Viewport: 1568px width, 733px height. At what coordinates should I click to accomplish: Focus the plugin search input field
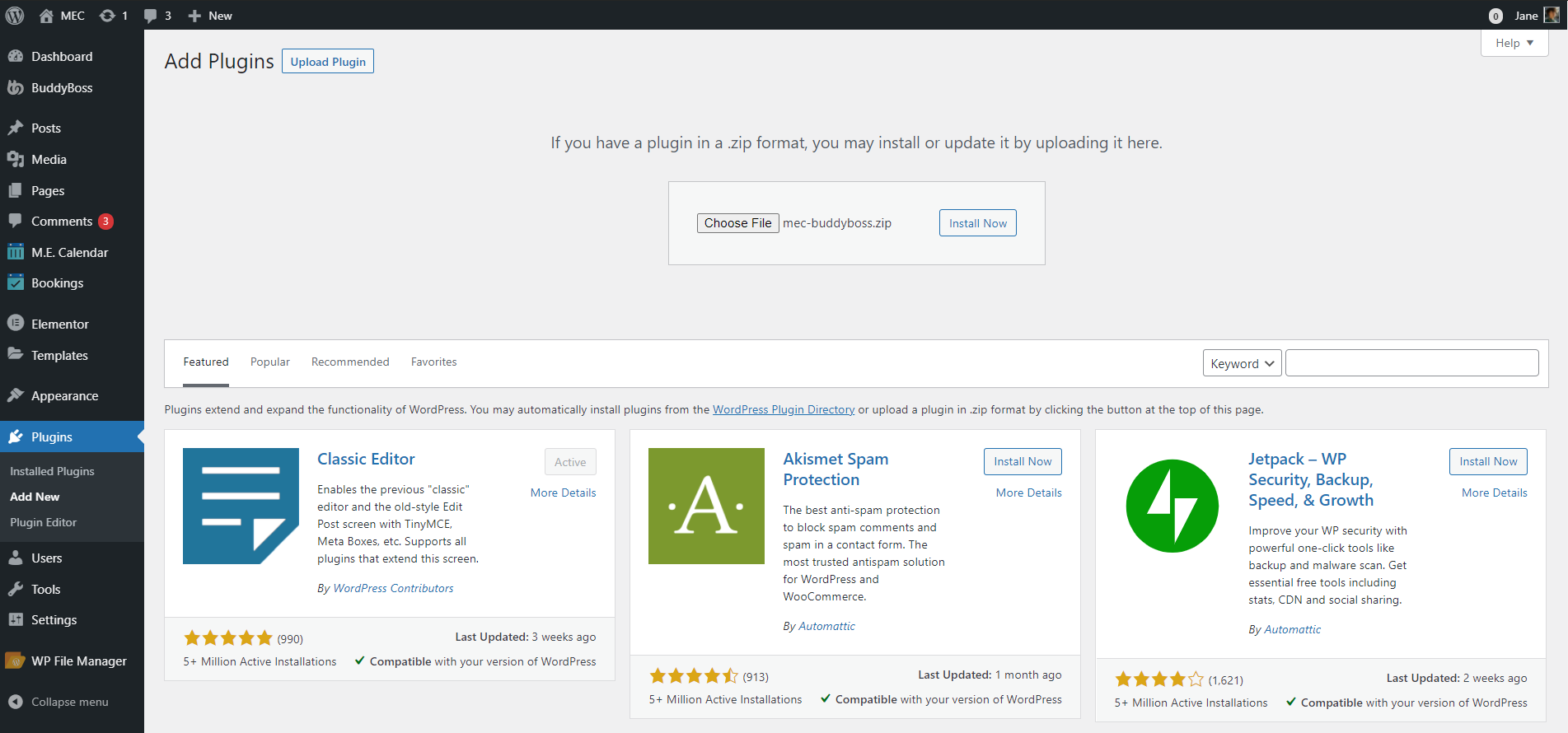point(1412,363)
